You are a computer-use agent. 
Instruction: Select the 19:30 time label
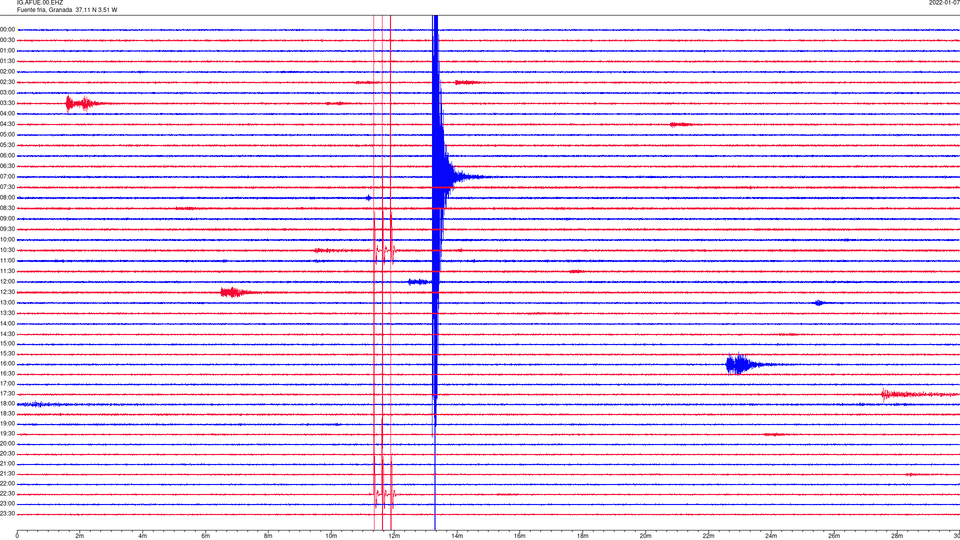(7, 434)
